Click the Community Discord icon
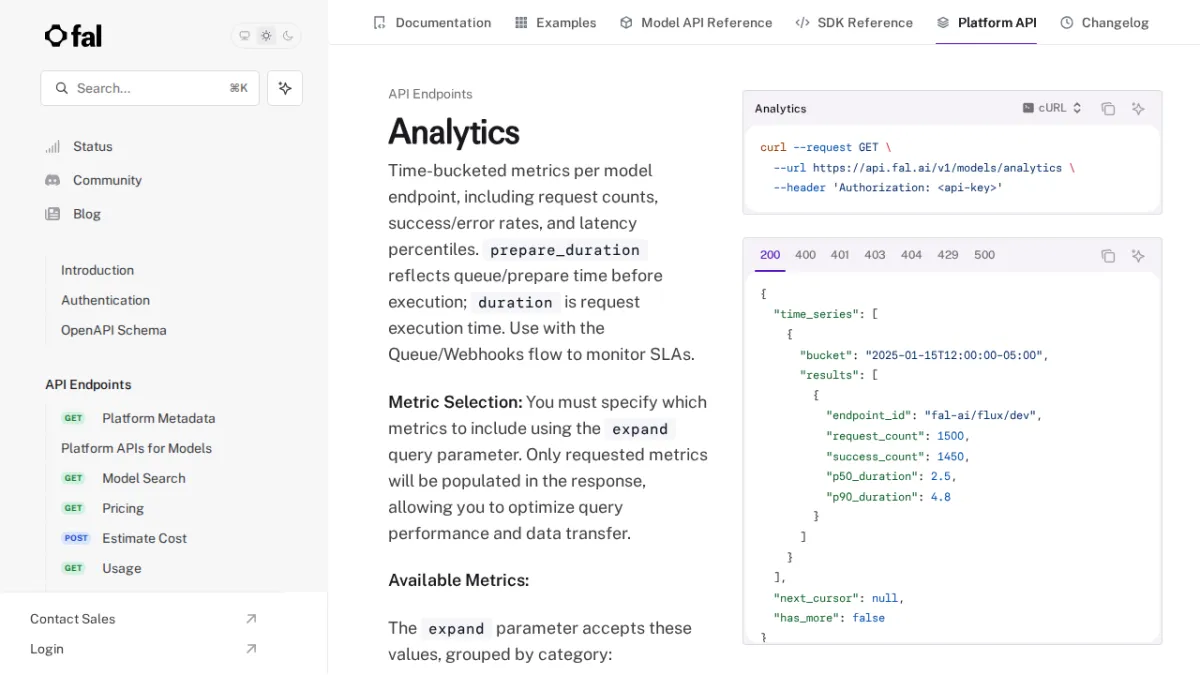The image size is (1200, 675). click(53, 180)
